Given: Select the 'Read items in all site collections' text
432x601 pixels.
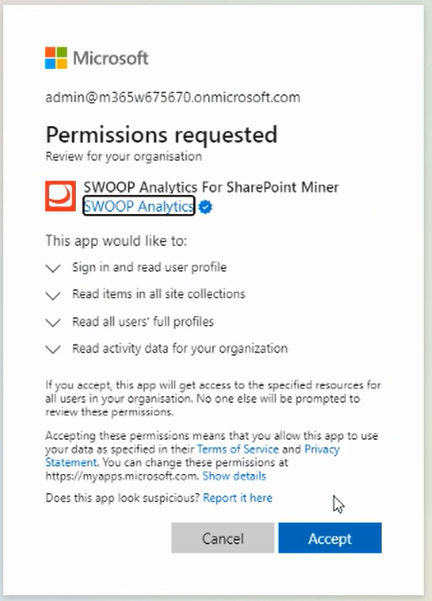Looking at the screenshot, I should [x=159, y=294].
